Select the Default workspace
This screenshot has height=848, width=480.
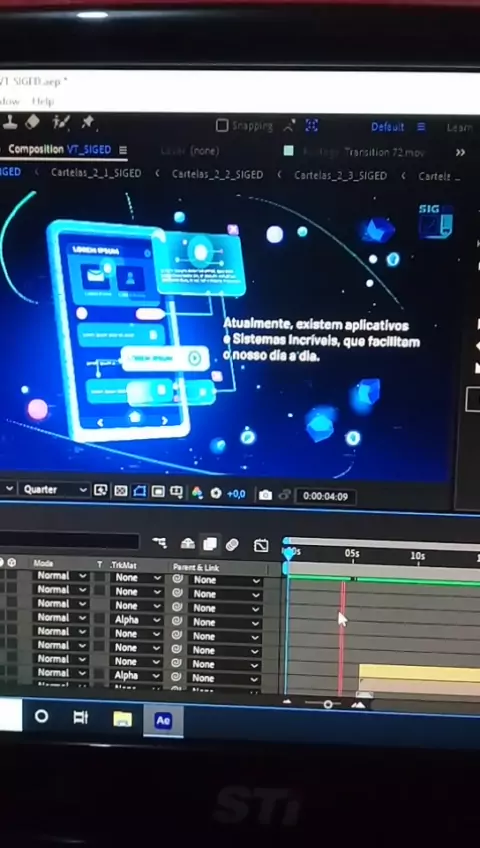[388, 127]
